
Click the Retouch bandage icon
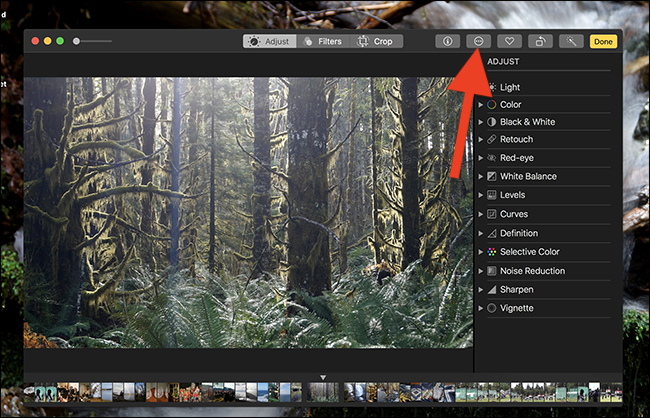coord(492,139)
